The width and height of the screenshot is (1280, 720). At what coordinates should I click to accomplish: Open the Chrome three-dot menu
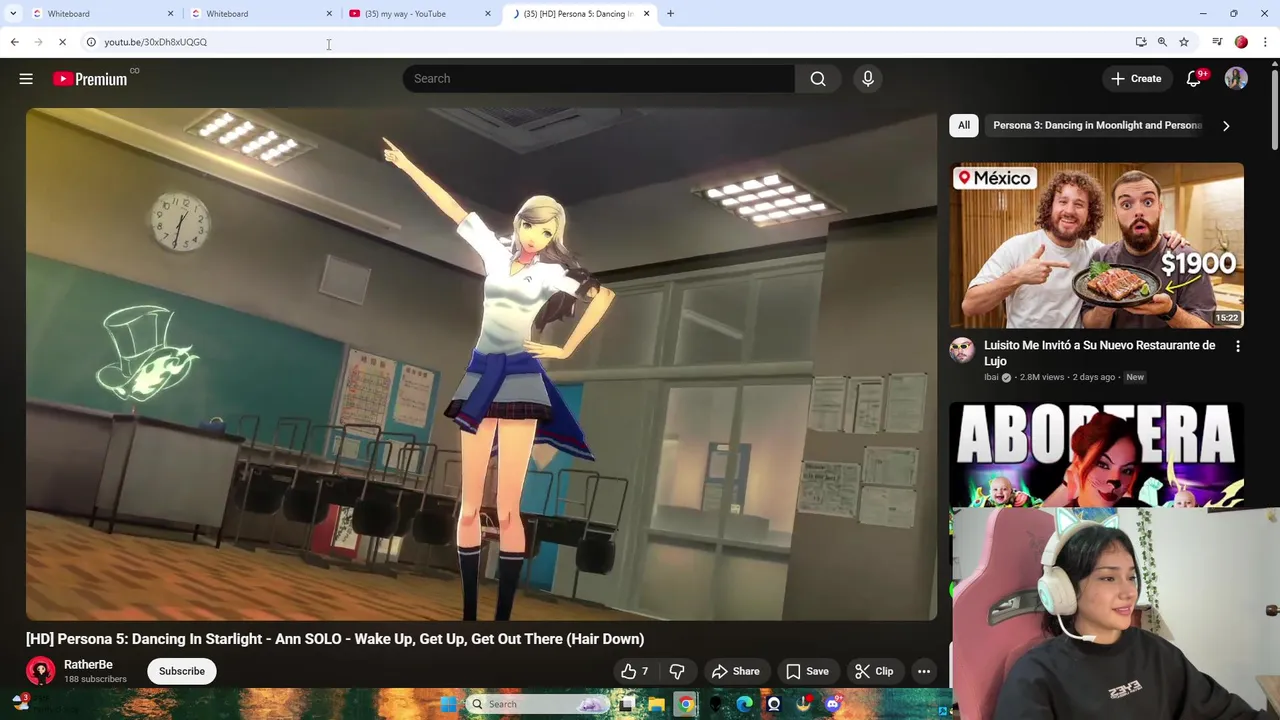pos(1265,42)
